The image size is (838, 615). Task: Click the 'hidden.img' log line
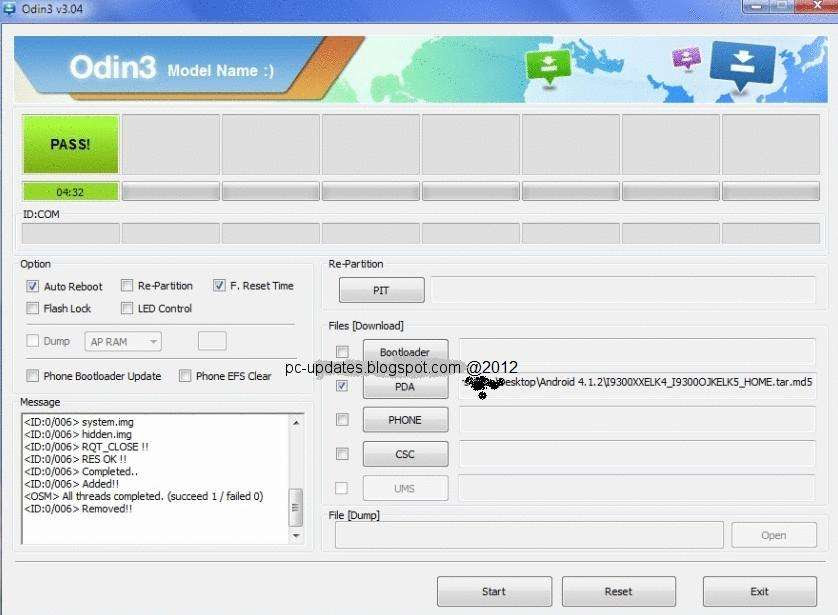[x=77, y=434]
